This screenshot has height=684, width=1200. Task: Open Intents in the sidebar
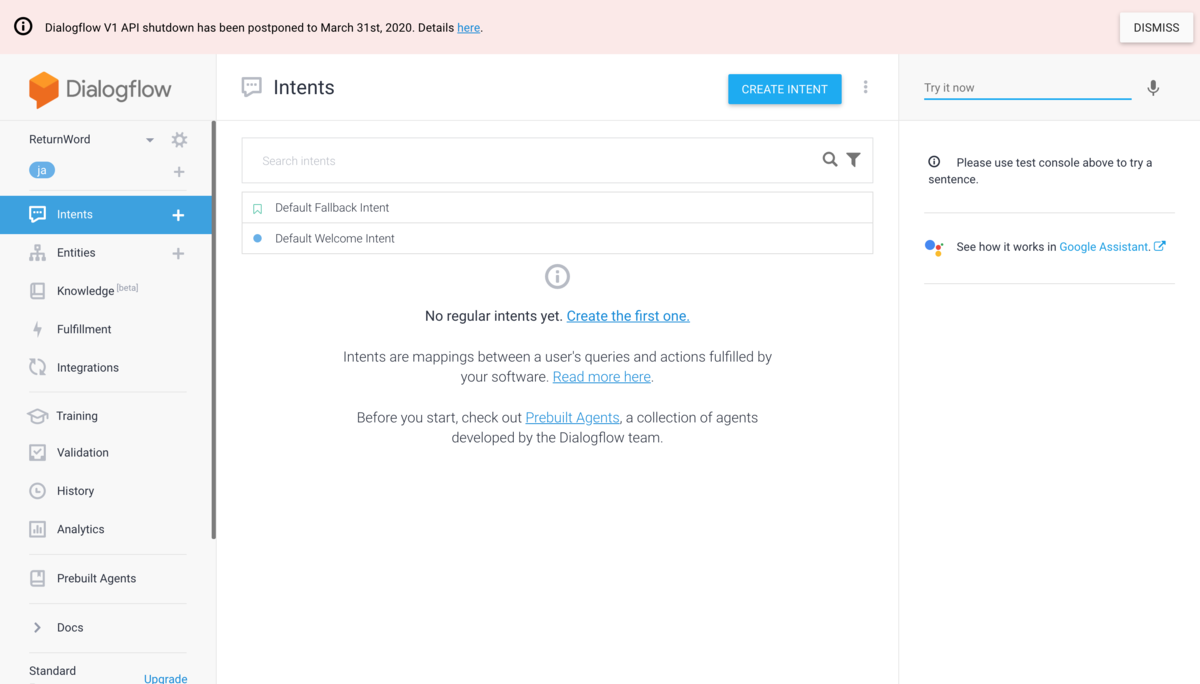(75, 215)
